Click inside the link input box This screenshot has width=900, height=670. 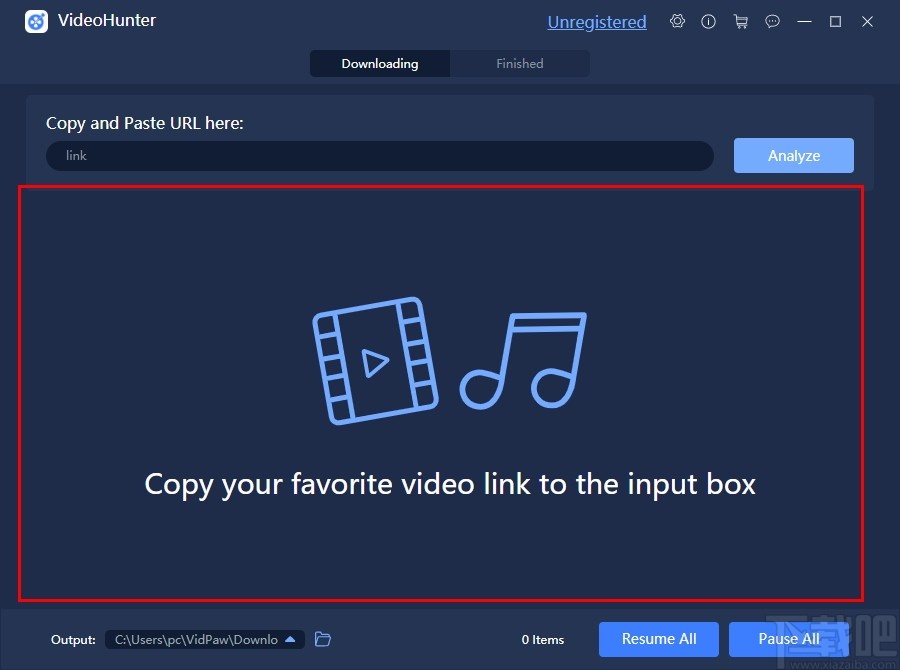click(x=380, y=155)
